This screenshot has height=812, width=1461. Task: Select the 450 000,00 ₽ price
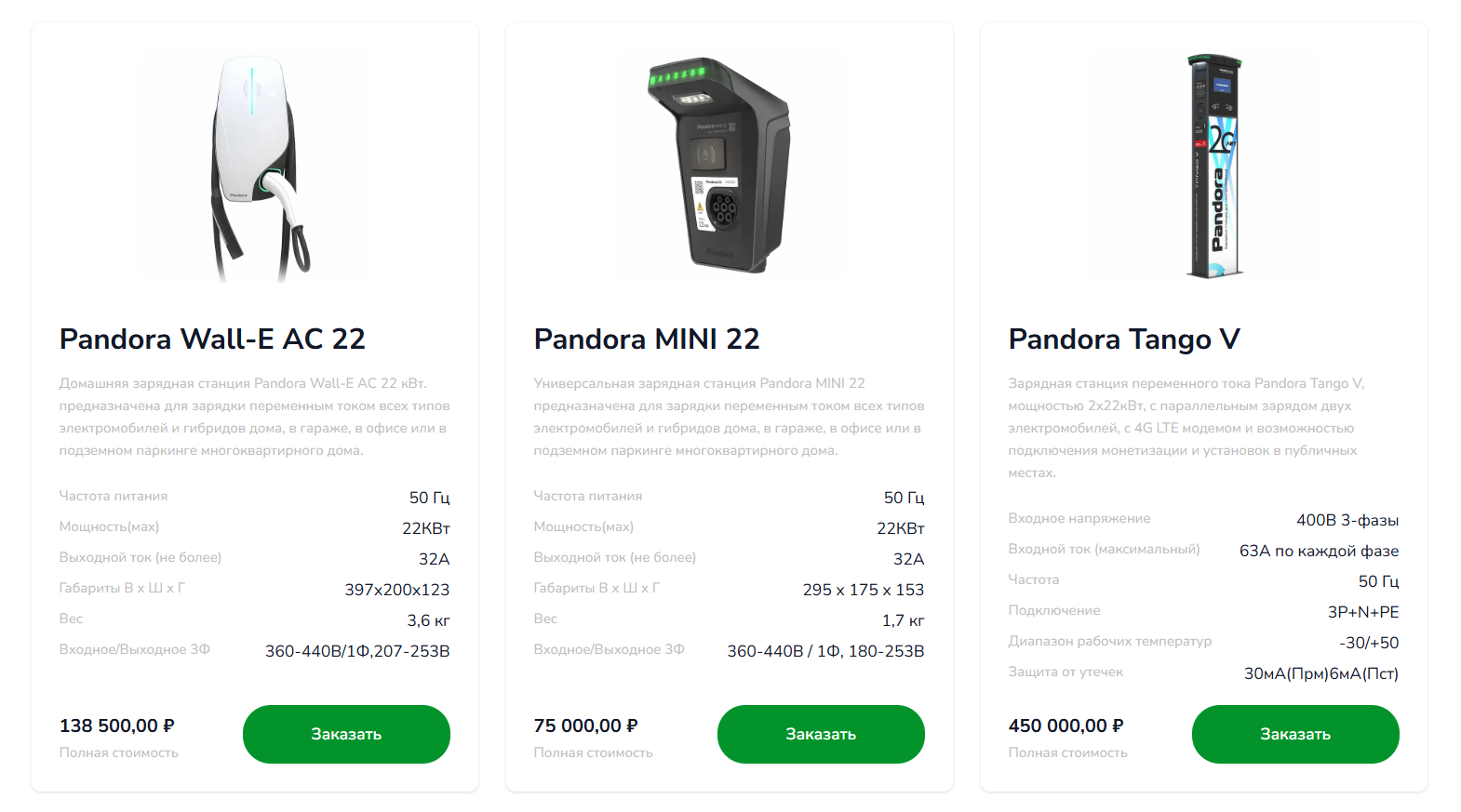coord(1066,725)
